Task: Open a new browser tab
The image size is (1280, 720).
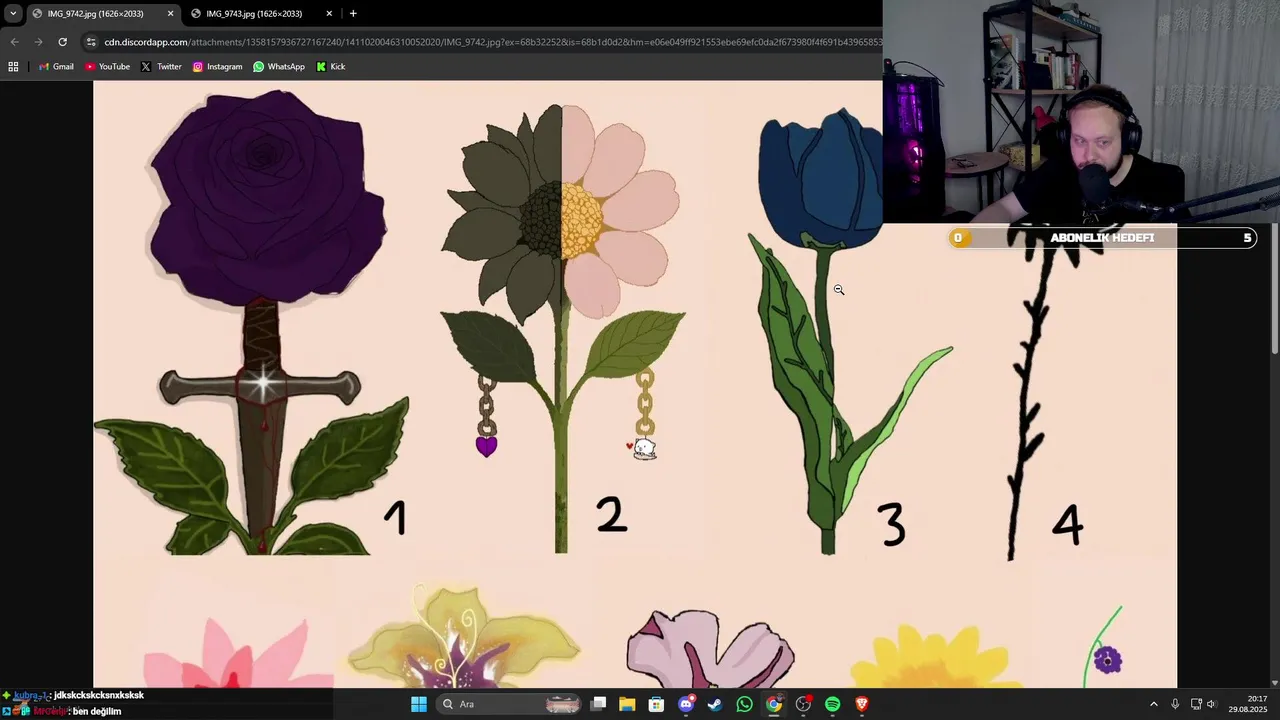Action: pyautogui.click(x=353, y=14)
